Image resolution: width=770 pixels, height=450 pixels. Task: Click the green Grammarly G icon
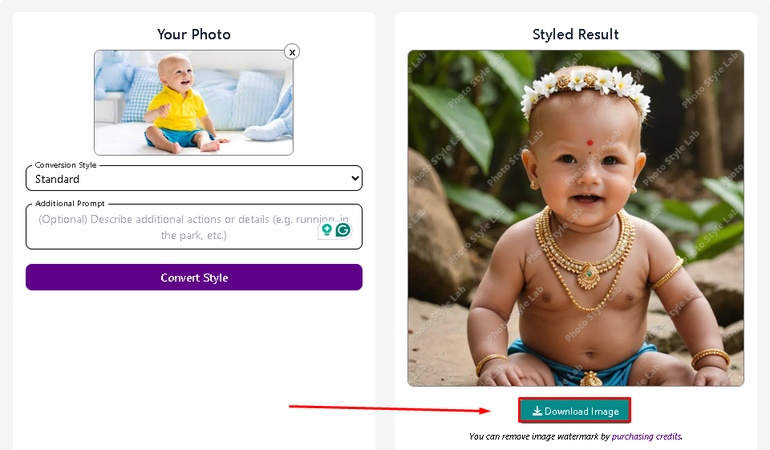pyautogui.click(x=343, y=230)
